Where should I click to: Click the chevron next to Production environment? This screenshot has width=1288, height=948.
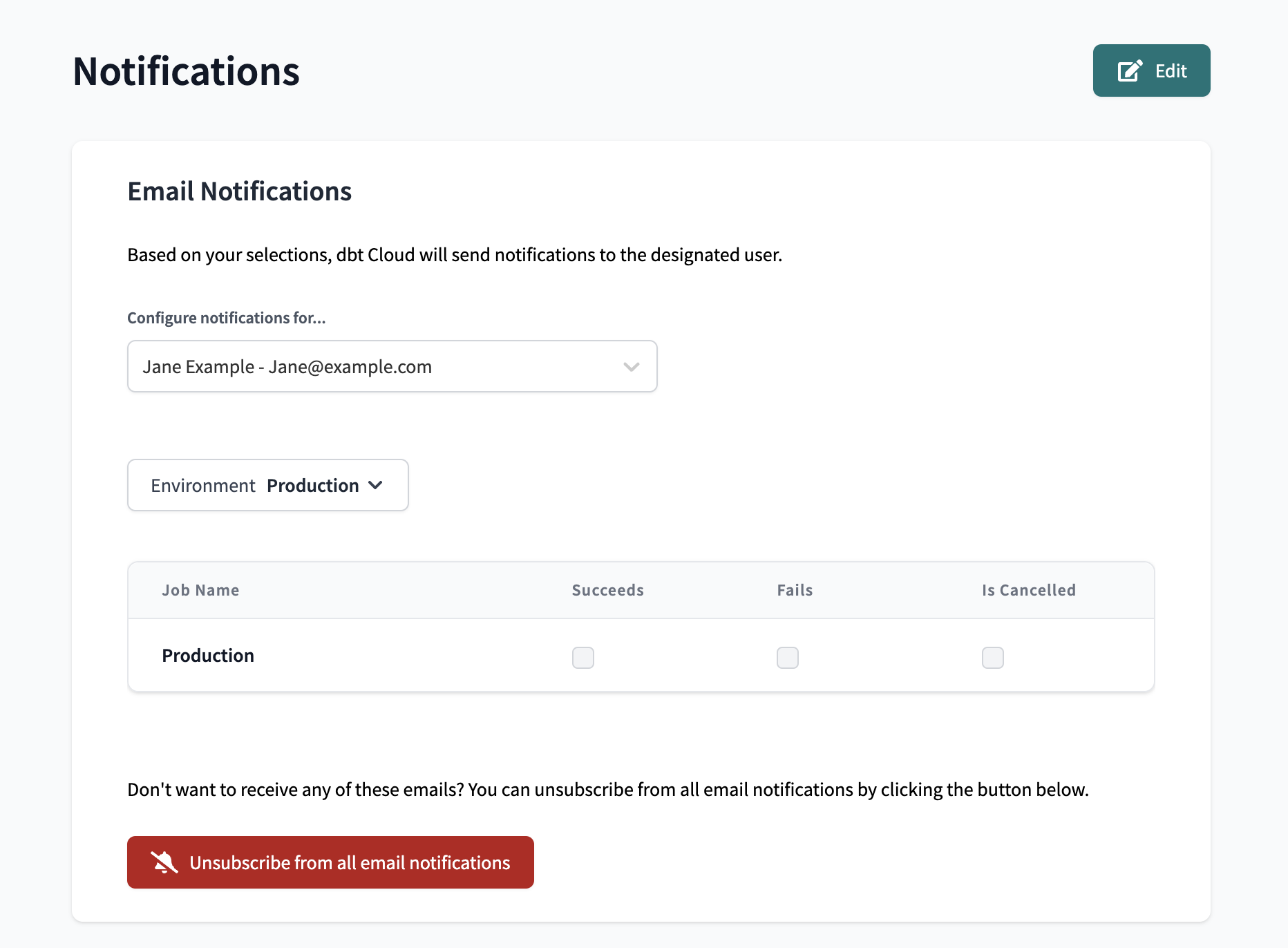pyautogui.click(x=375, y=485)
